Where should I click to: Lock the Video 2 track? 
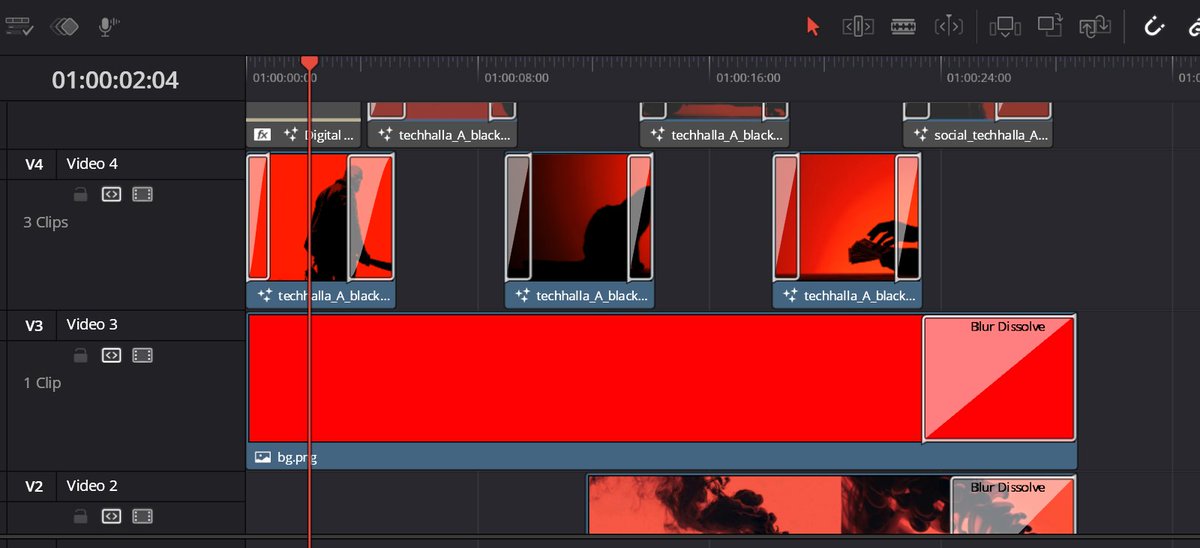coord(81,516)
